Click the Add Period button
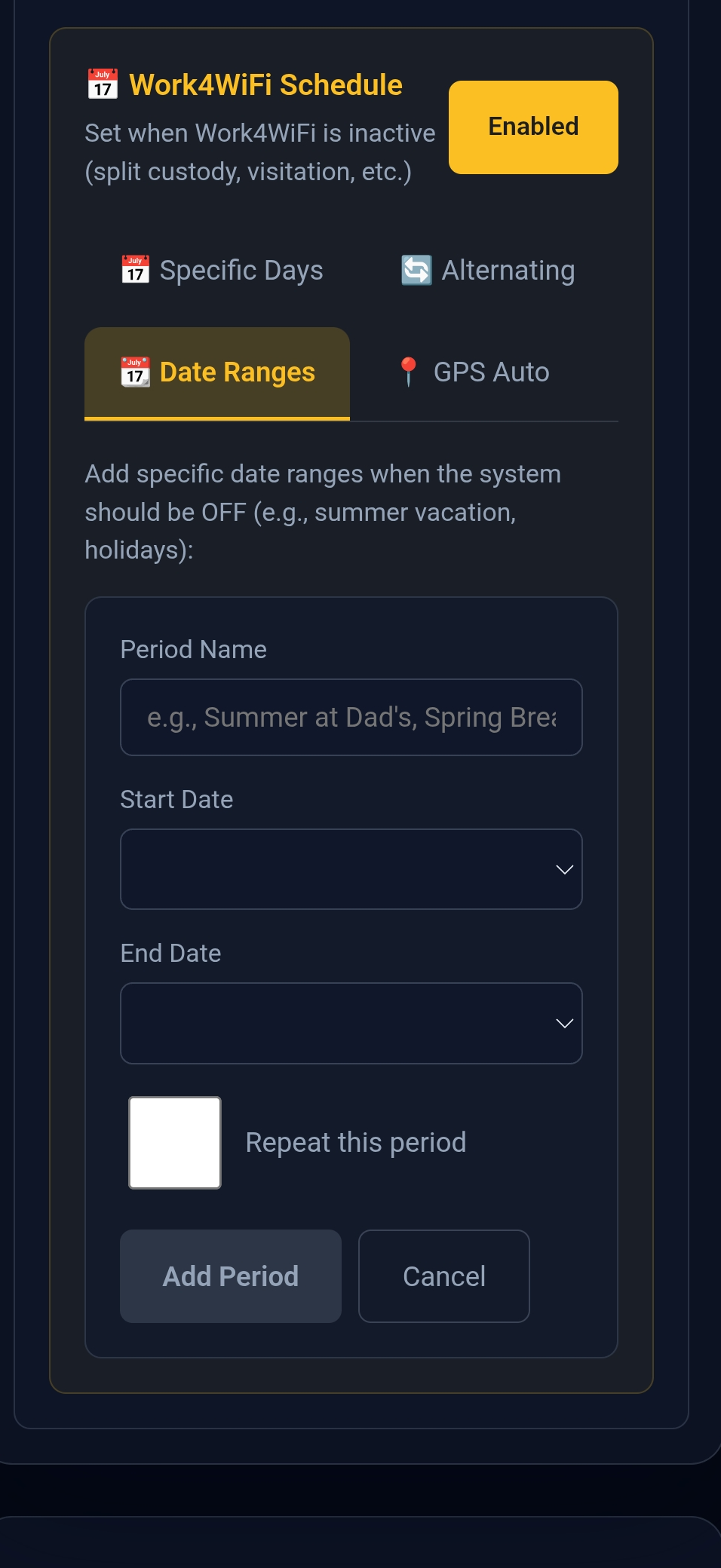The height and width of the screenshot is (1568, 721). pyautogui.click(x=230, y=1276)
